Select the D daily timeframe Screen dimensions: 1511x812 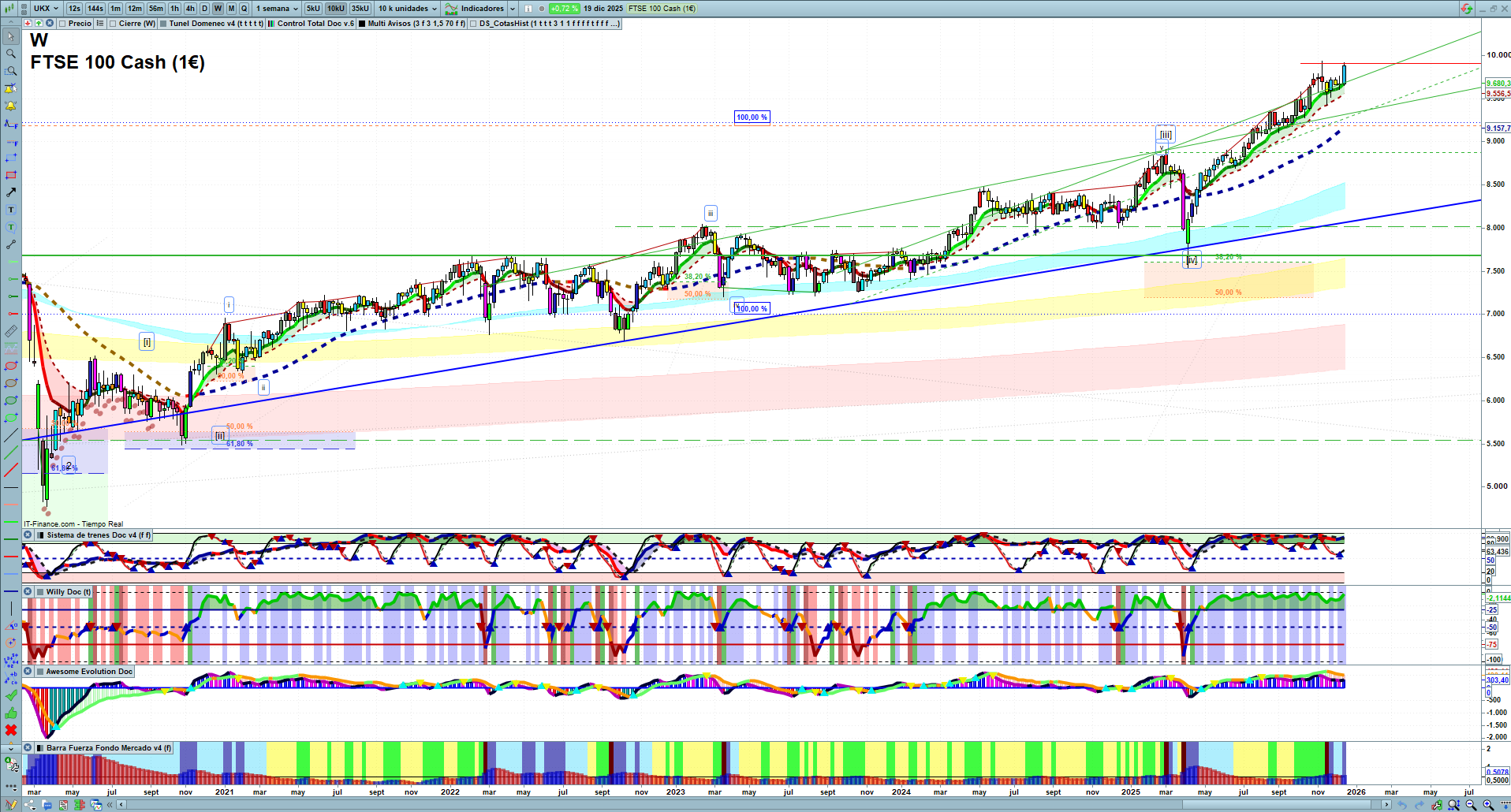point(204,9)
